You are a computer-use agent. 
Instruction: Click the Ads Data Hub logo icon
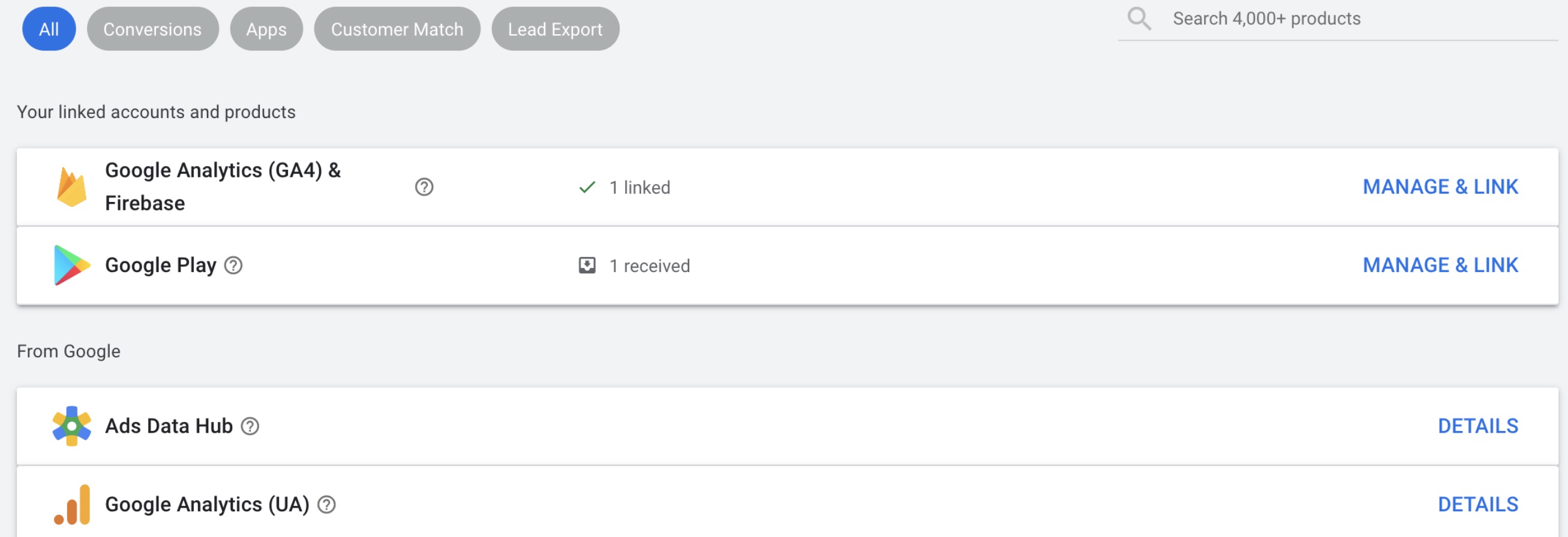tap(71, 426)
